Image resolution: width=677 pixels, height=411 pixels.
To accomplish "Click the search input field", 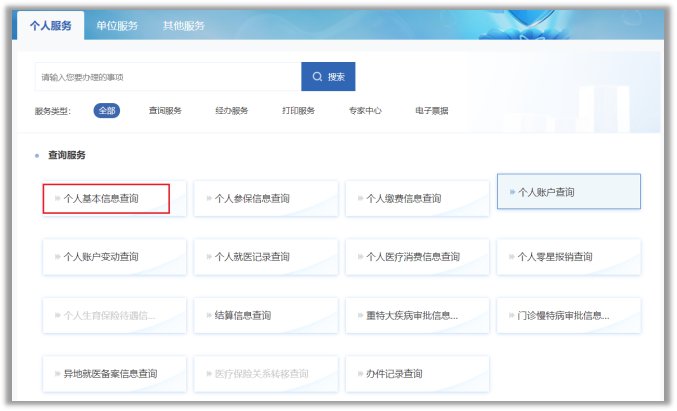I will [167, 77].
